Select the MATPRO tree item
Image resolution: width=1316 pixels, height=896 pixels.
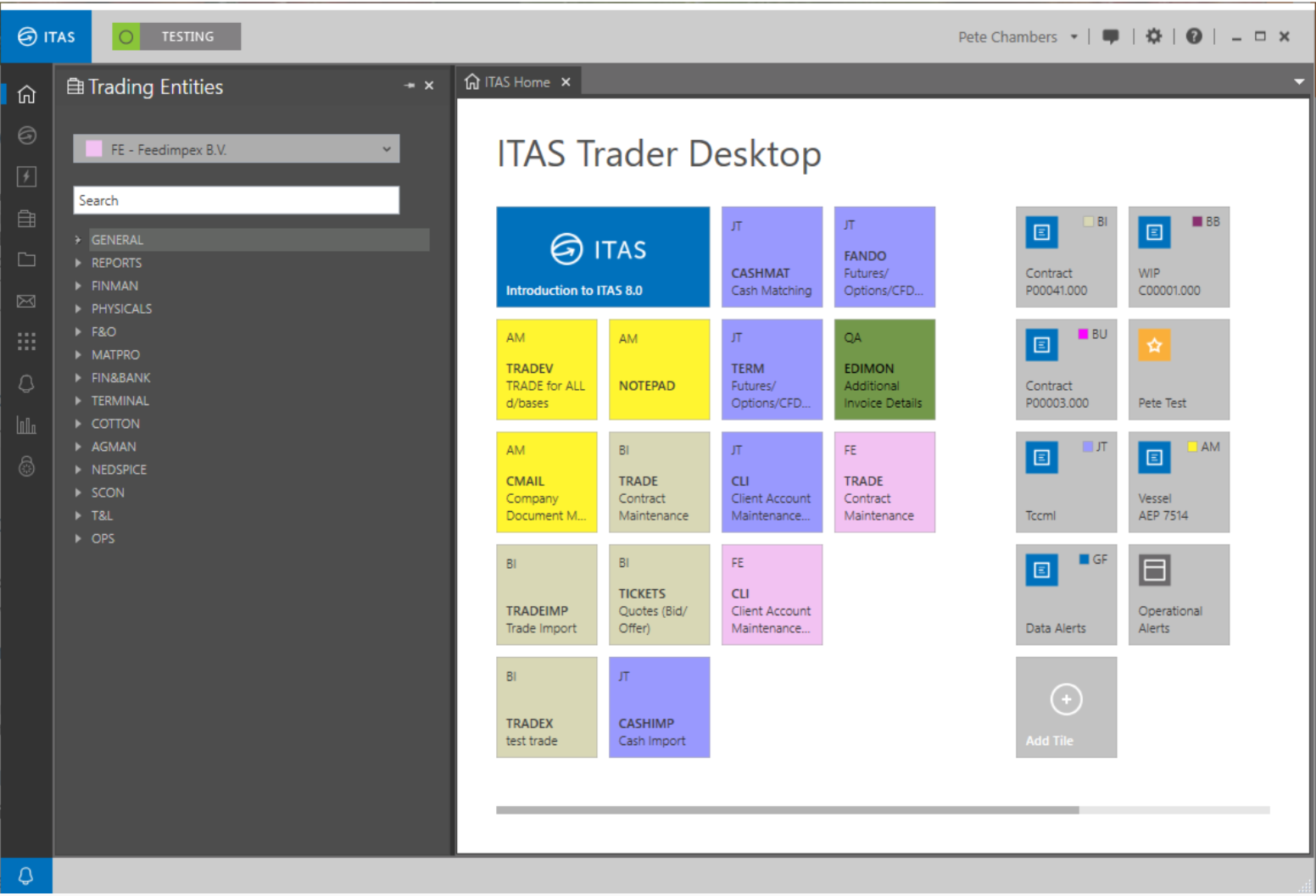click(115, 354)
